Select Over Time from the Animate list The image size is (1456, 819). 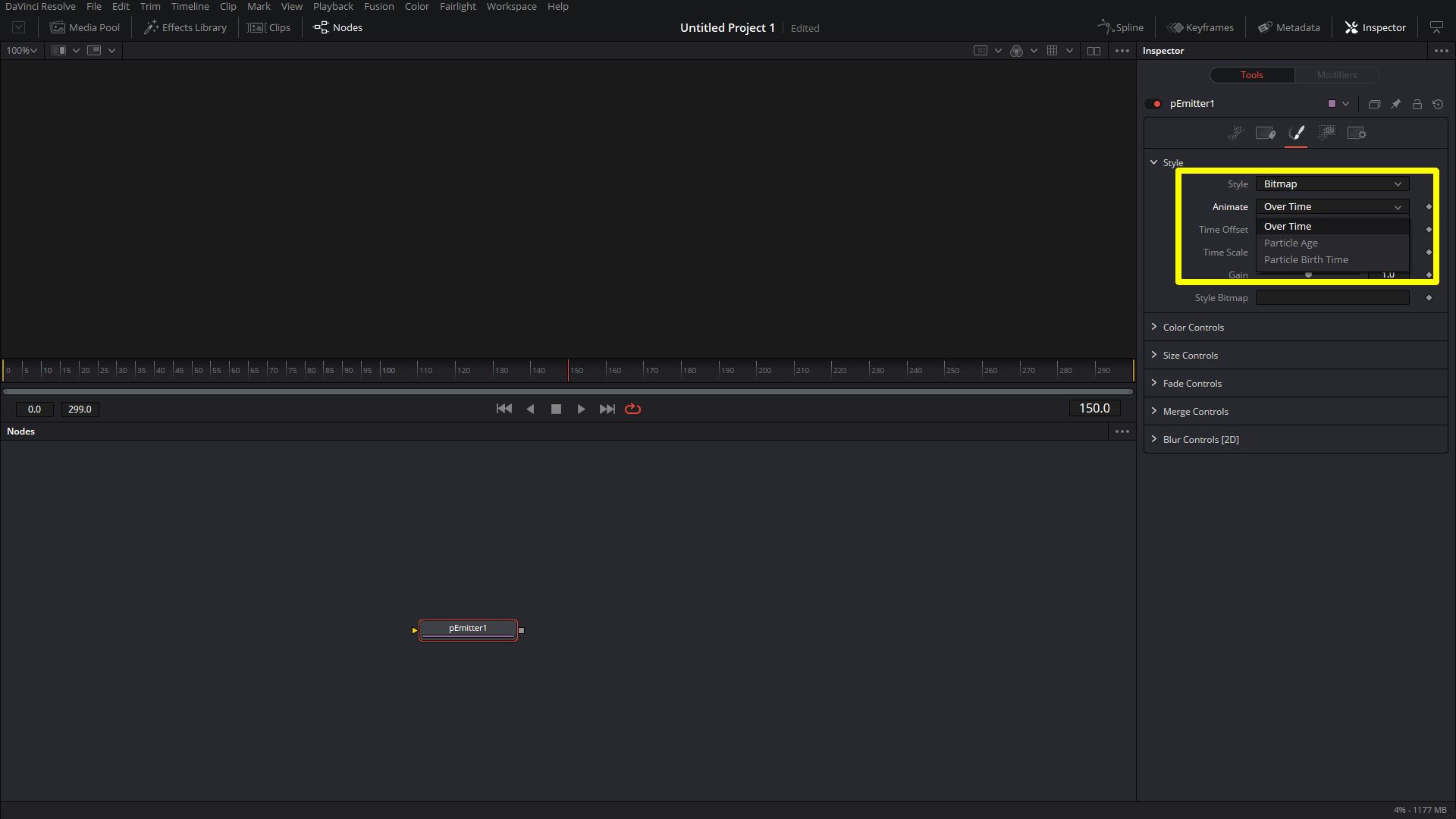pyautogui.click(x=1332, y=227)
